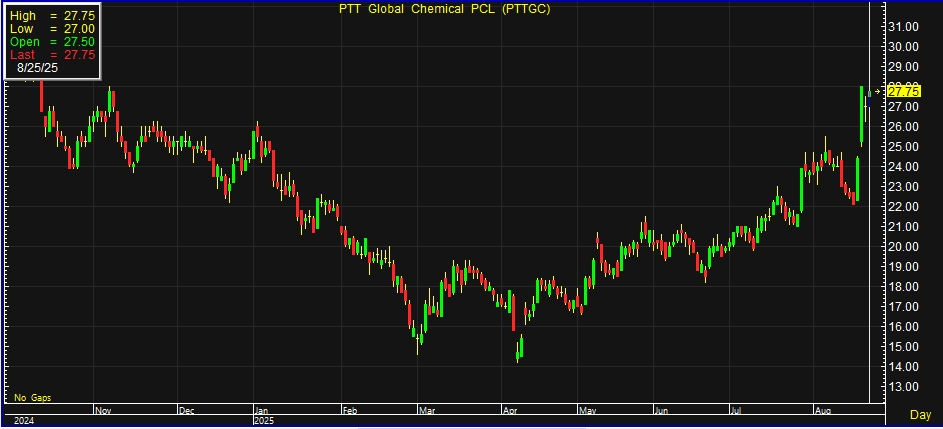
Task: Click the 'Last = 27.75' line in the info box
Action: pyautogui.click(x=52, y=55)
